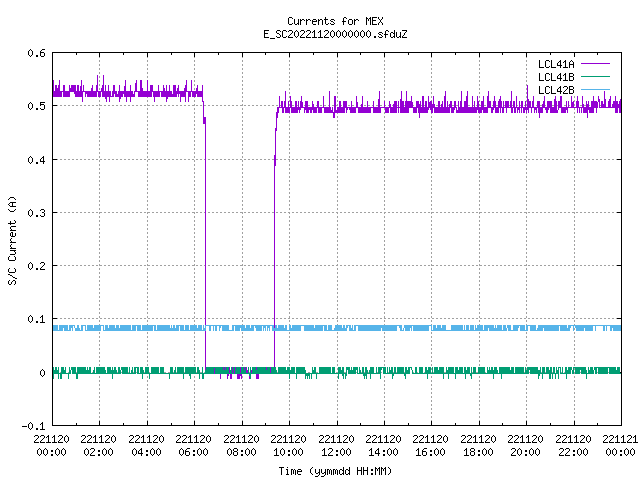Click x-axis tick label 221120 18:00
This screenshot has width=640, height=480.
[478, 446]
